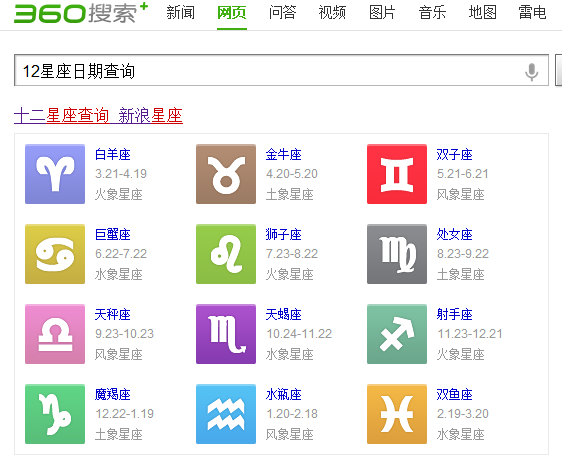Click the date text 8.23-9.22

[463, 254]
